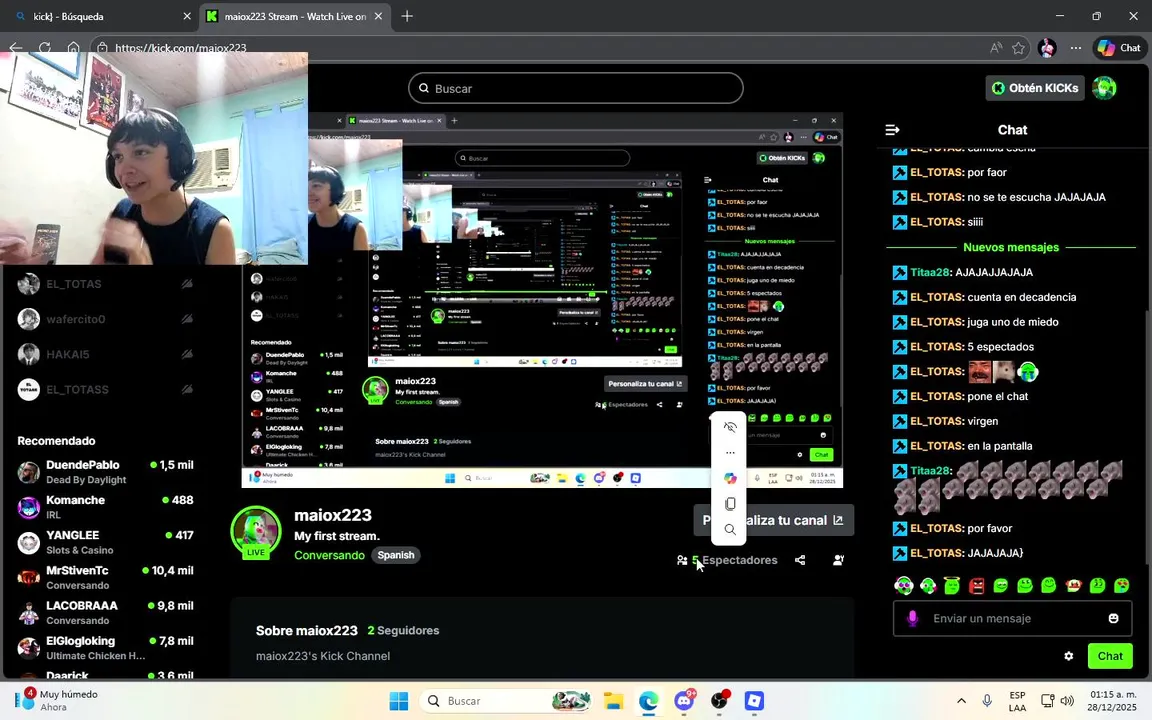
Task: Go to browser home page
Action: click(73, 48)
